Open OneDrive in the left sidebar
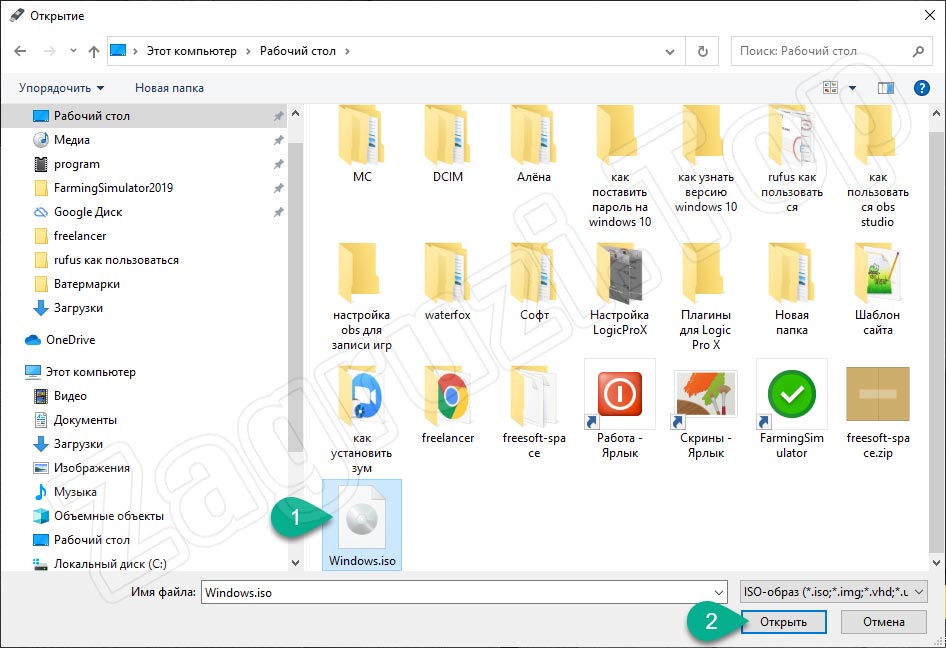This screenshot has height=648, width=946. click(70, 340)
